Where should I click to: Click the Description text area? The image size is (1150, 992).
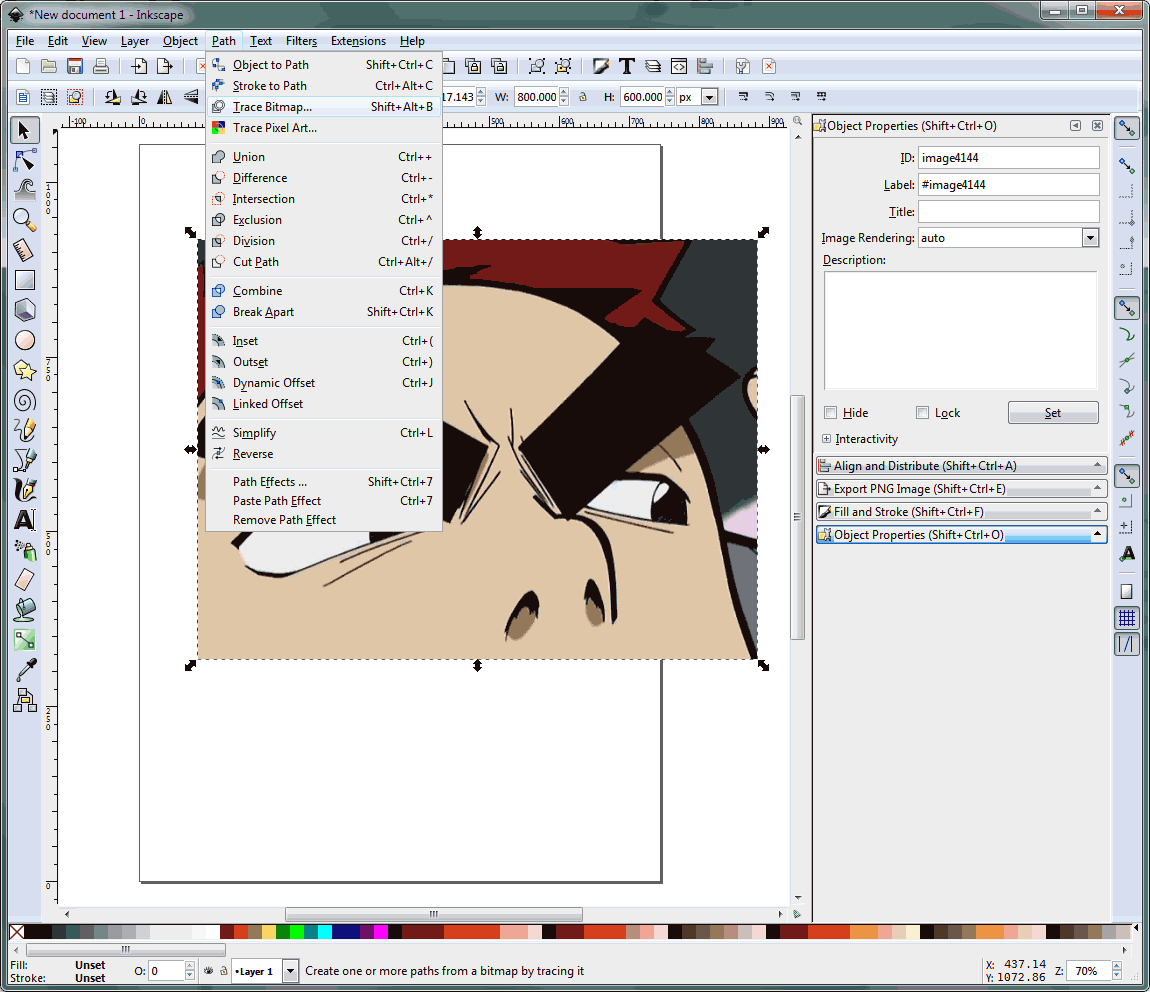[960, 330]
